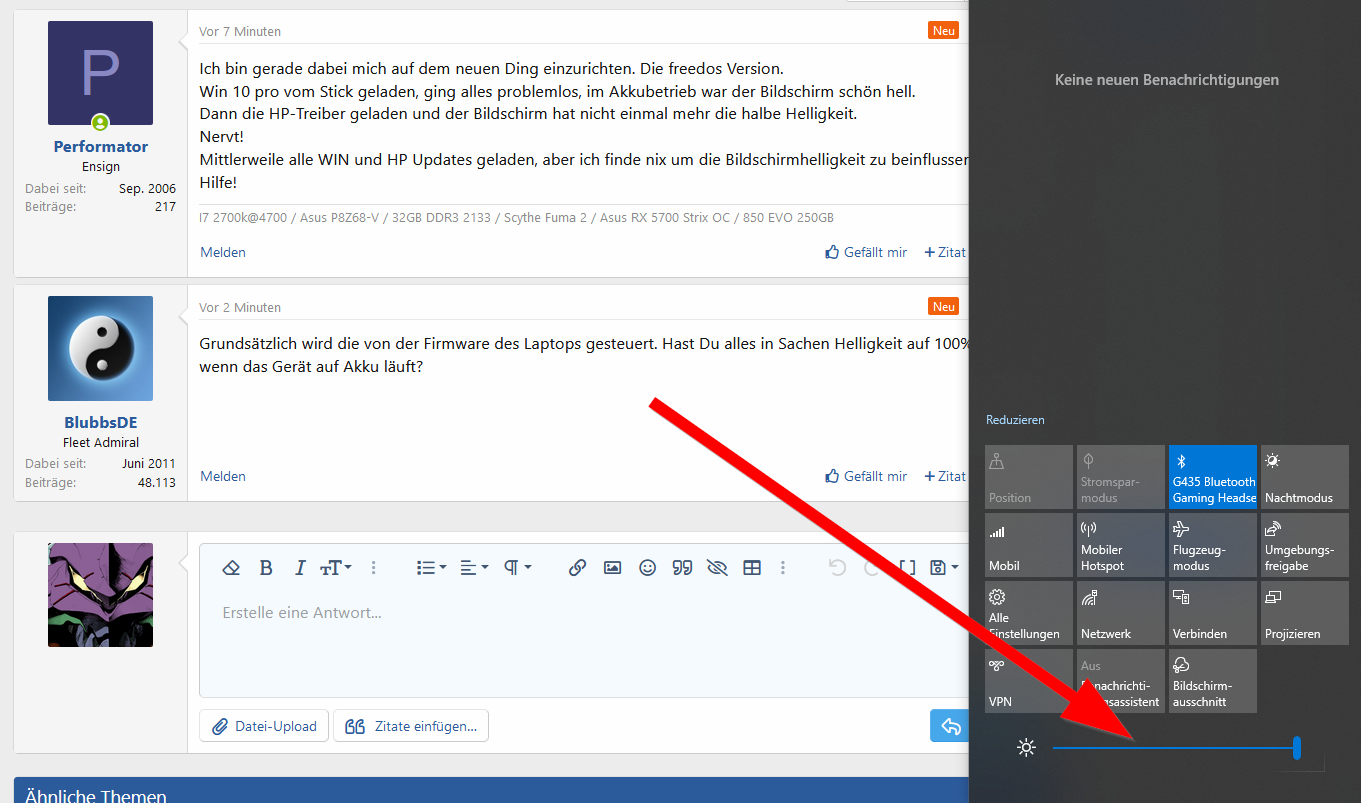Viewport: 1361px width, 803px height.
Task: Click Performator's signature line text
Action: 516,218
